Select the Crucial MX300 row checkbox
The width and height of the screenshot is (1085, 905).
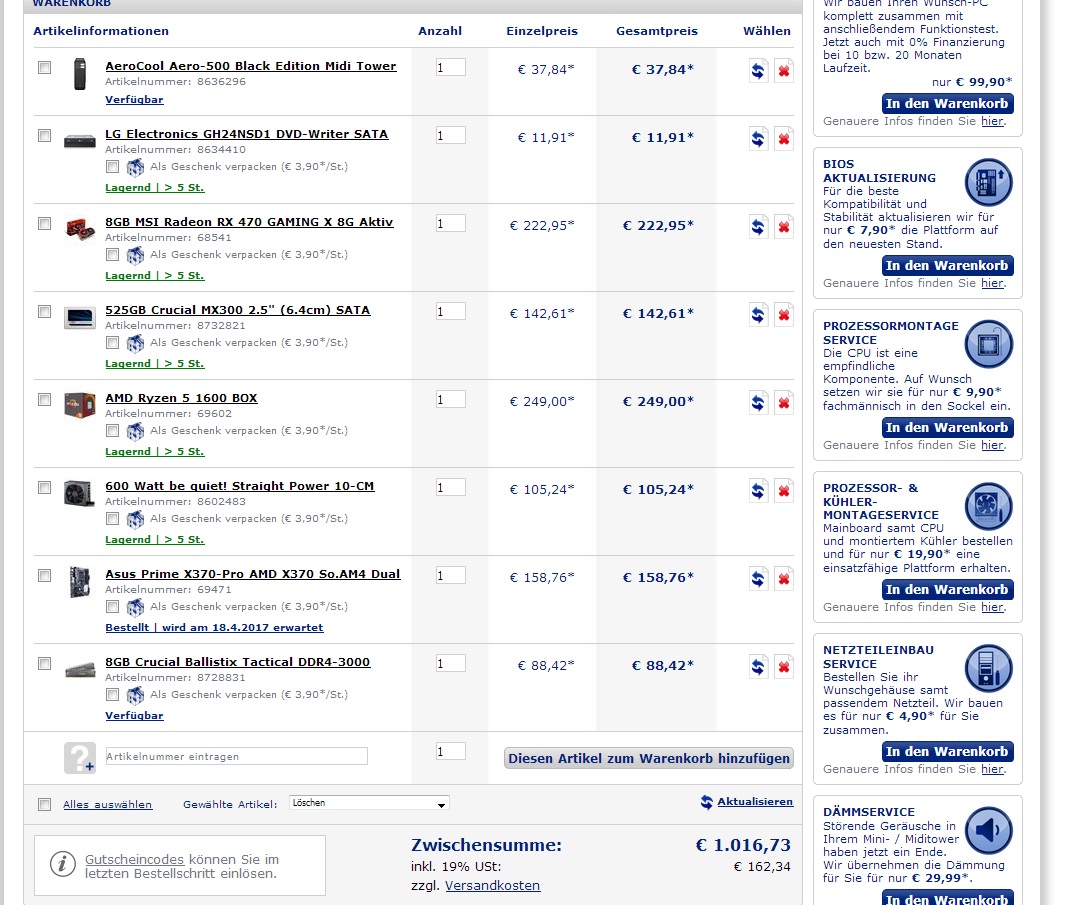44,311
